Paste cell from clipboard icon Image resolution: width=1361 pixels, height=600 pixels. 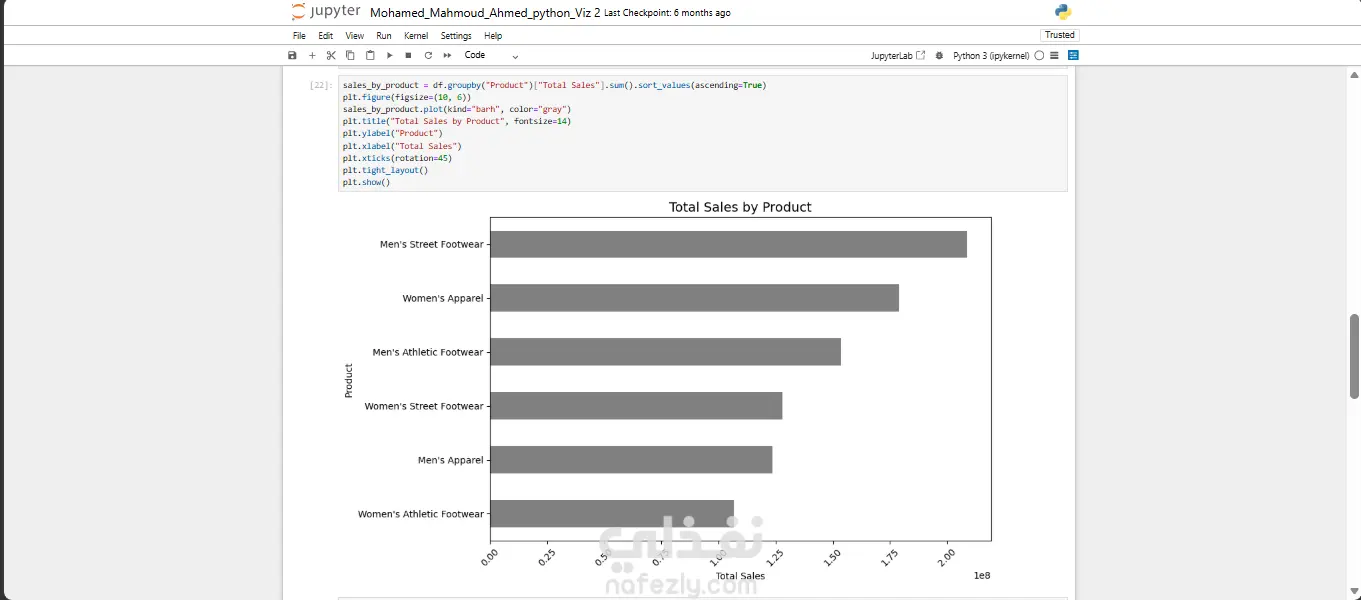pyautogui.click(x=370, y=56)
